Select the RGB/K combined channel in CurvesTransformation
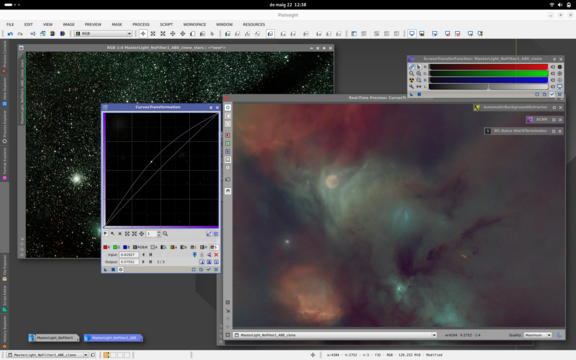Image resolution: width=576 pixels, height=360 pixels. 140,247
